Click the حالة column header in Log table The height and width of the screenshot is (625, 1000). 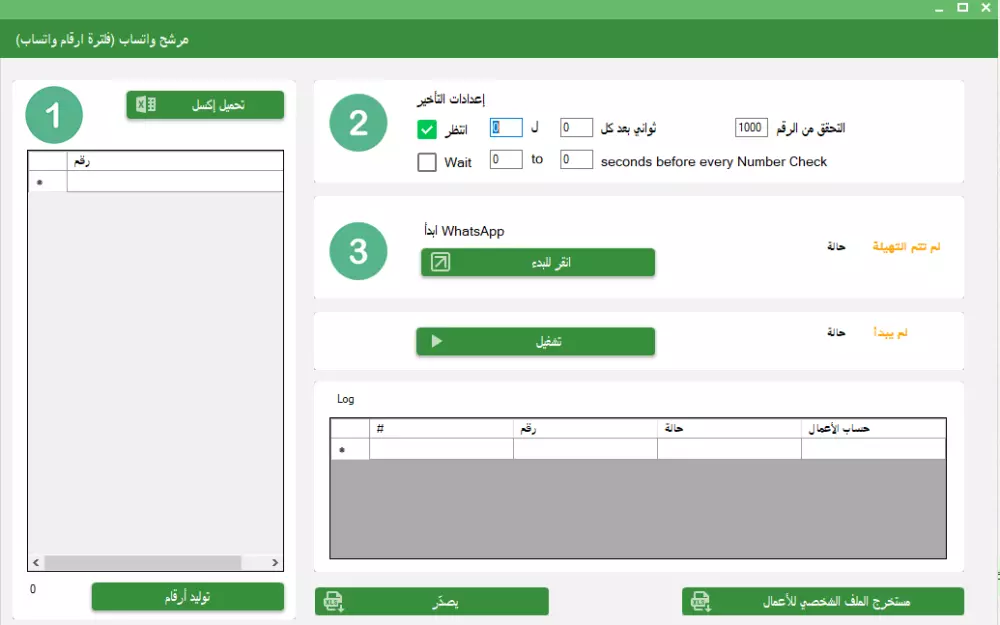click(729, 429)
